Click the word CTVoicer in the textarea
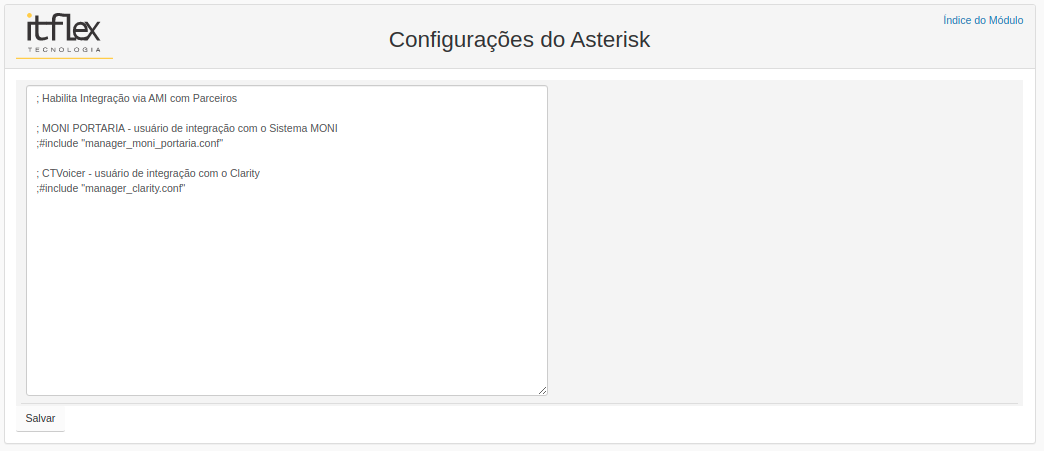This screenshot has width=1044, height=451. click(x=63, y=173)
